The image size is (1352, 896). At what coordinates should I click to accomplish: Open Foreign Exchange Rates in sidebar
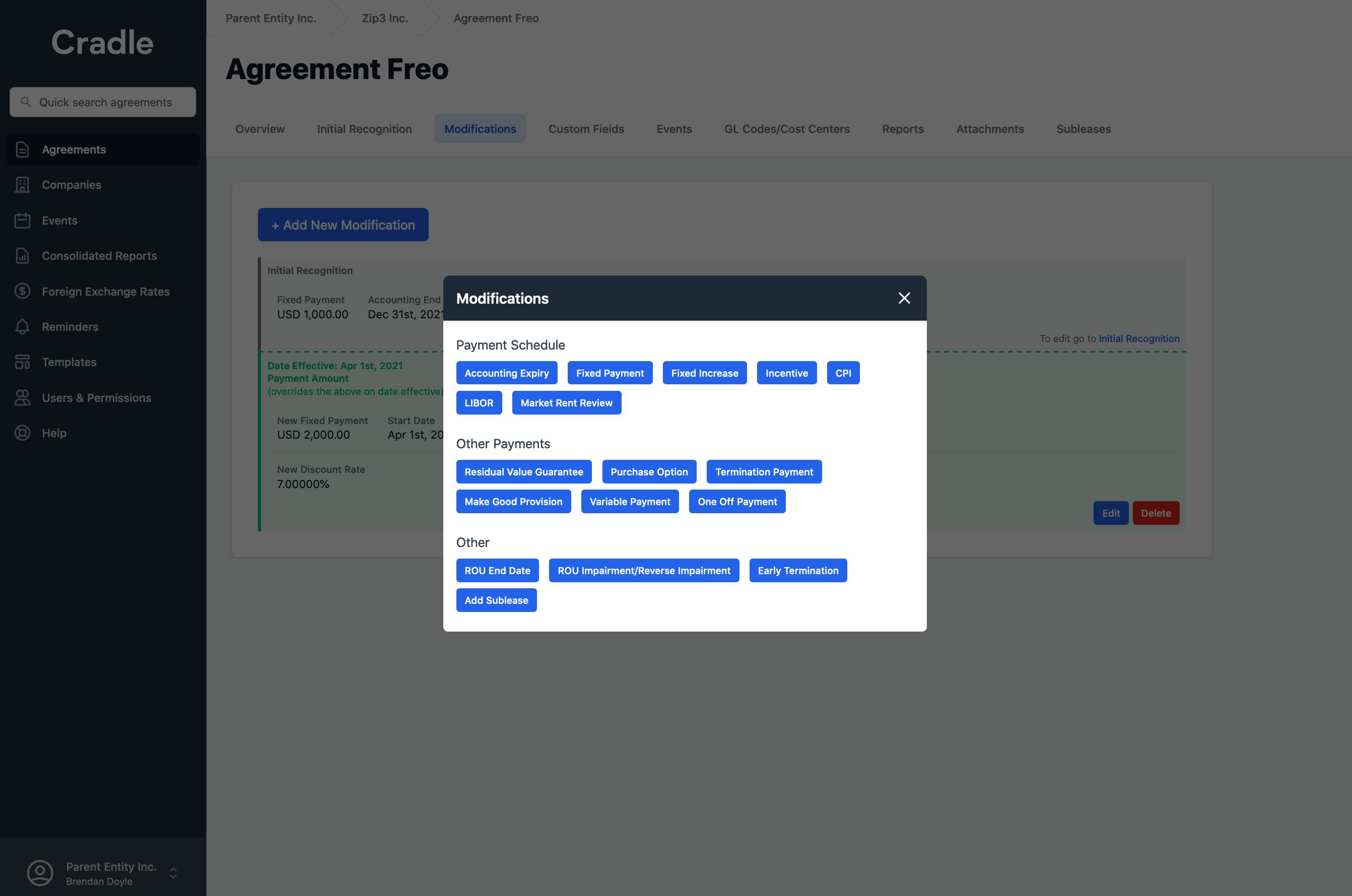tap(103, 292)
